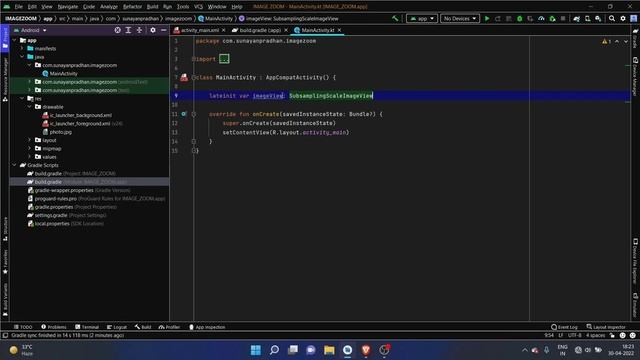The height and width of the screenshot is (360, 640).
Task: Click the green hammer Make Project icon
Action: click(x=395, y=18)
